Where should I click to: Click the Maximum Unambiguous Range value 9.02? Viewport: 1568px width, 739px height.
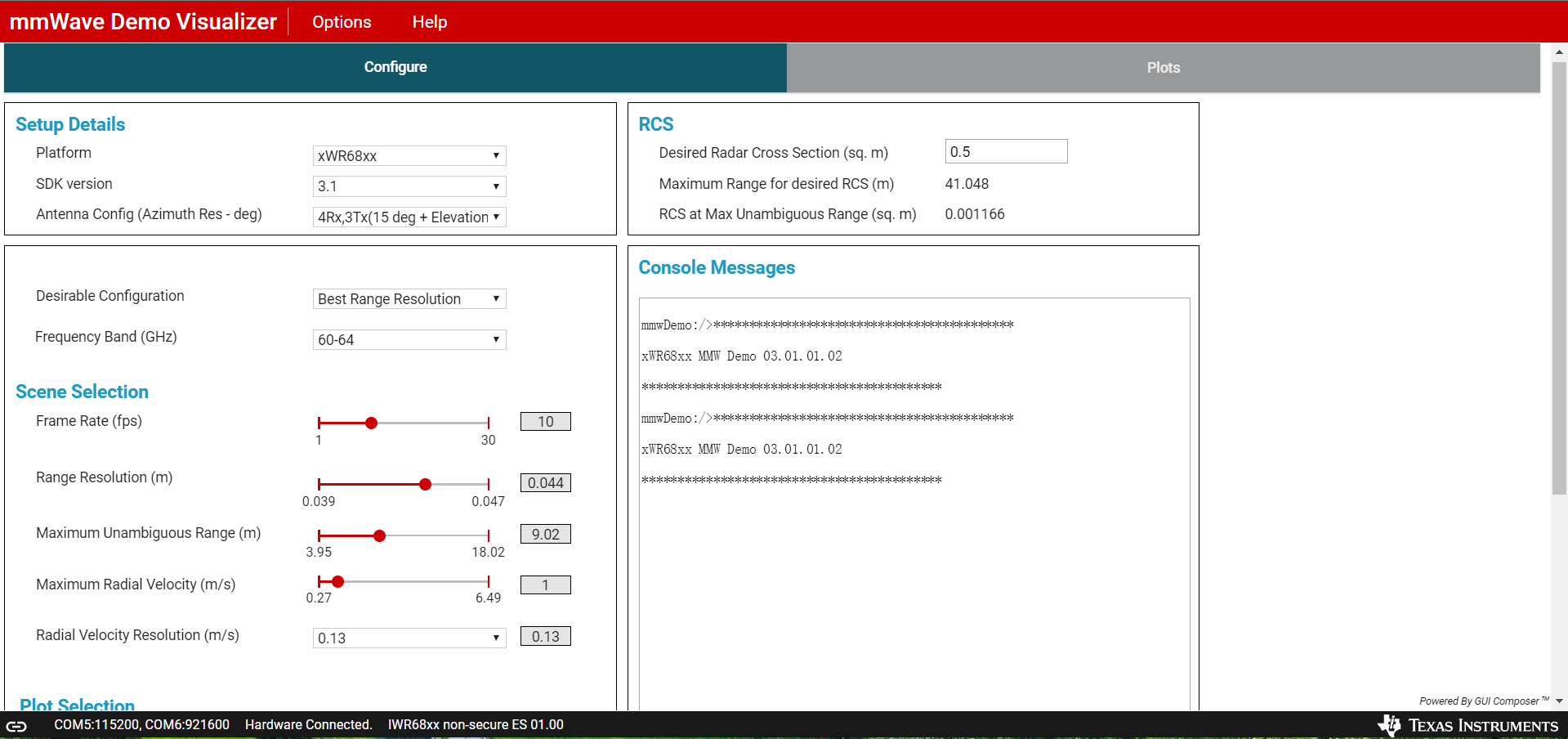coord(546,535)
